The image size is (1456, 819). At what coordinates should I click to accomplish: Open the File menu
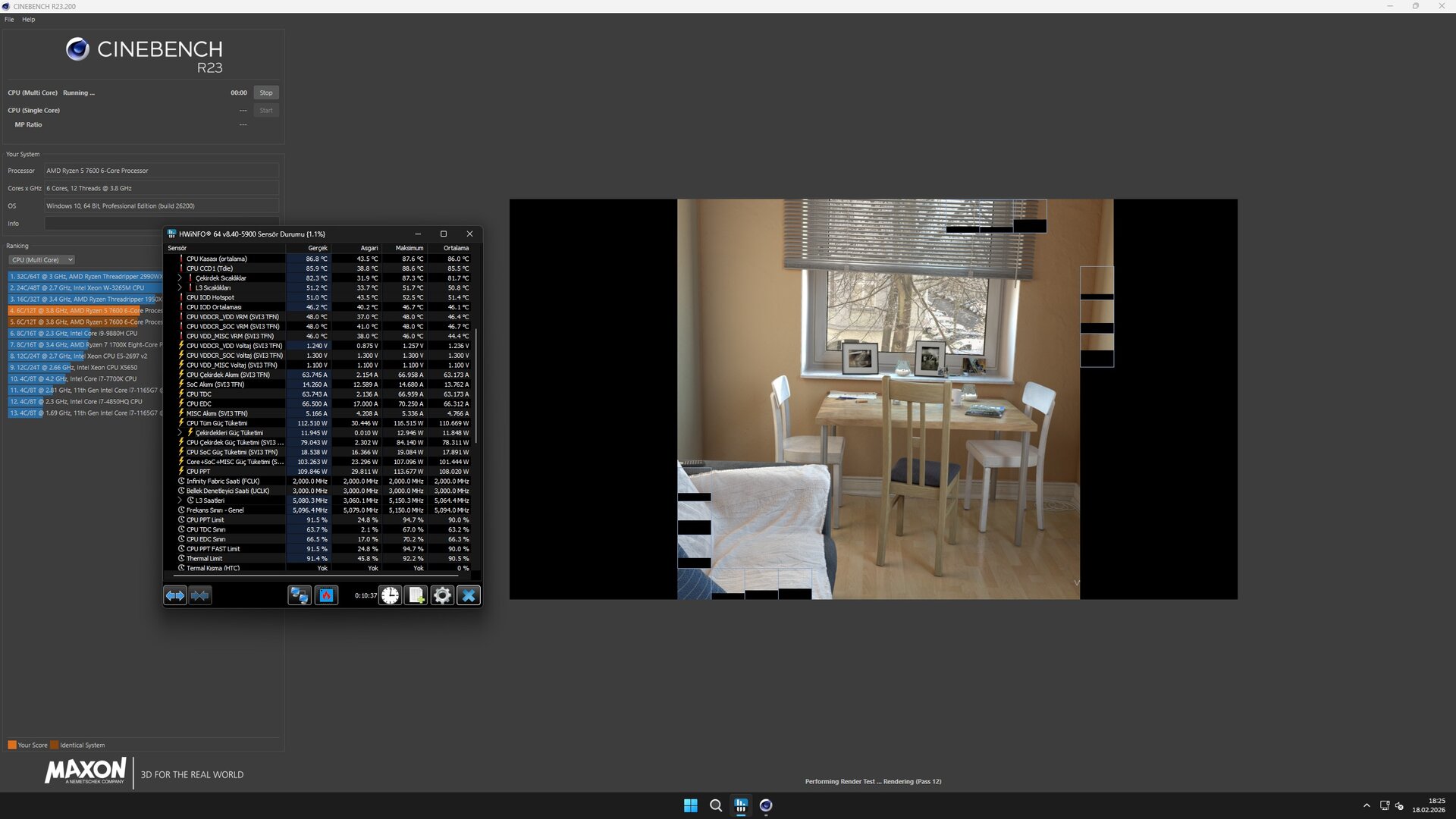(x=9, y=20)
